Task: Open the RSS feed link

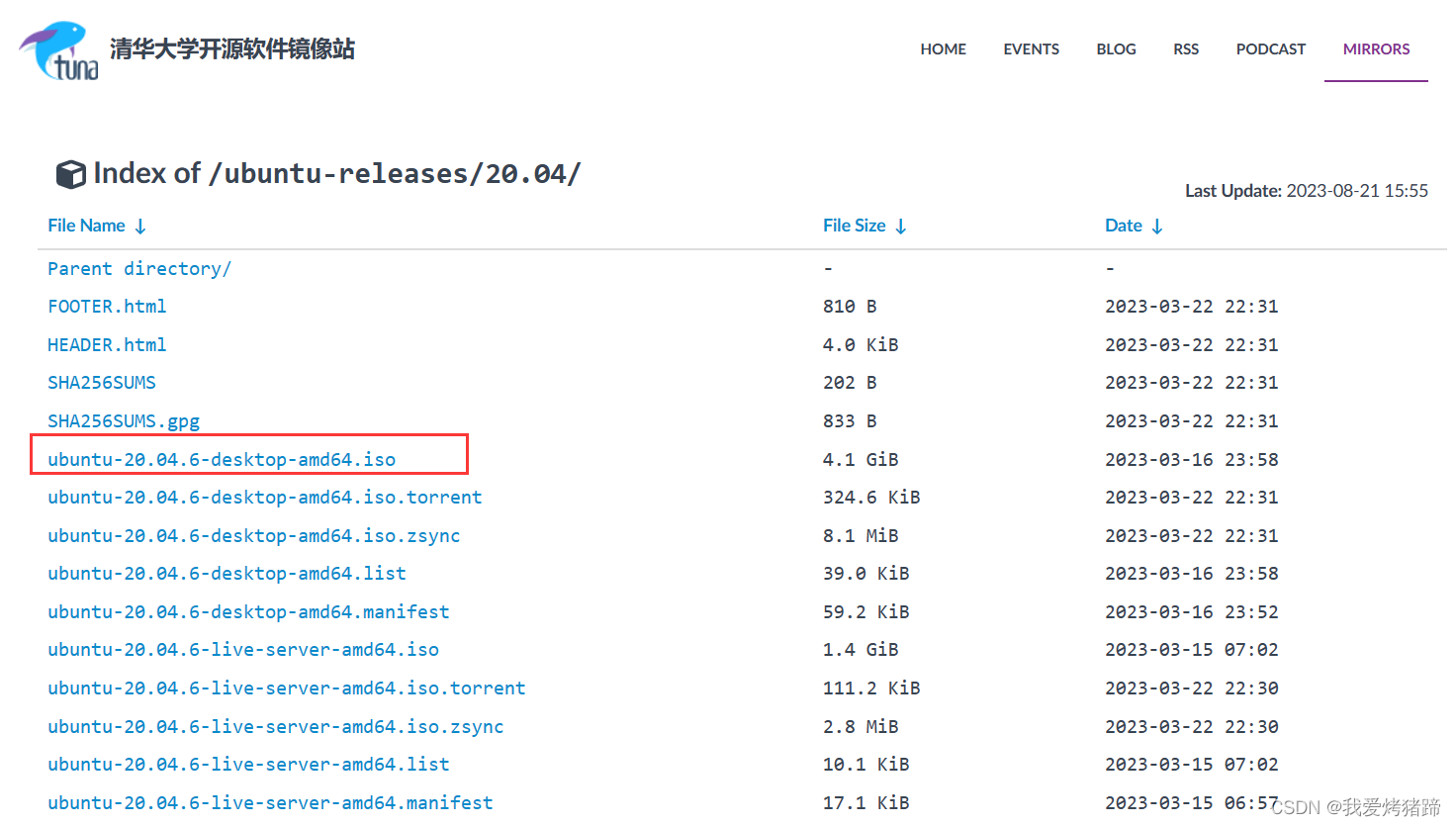Action: pos(1186,49)
